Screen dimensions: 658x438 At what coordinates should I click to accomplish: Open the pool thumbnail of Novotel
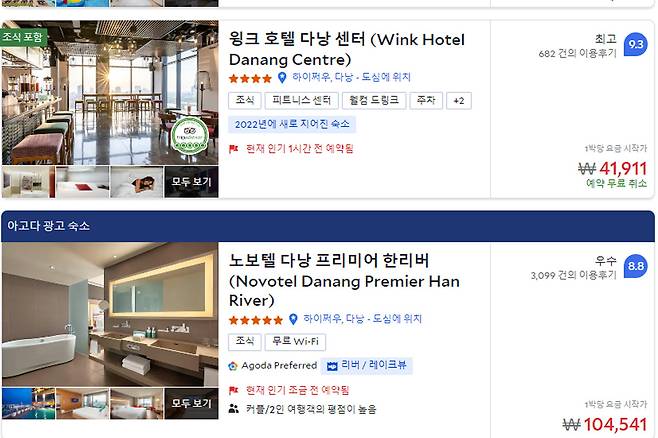click(29, 403)
